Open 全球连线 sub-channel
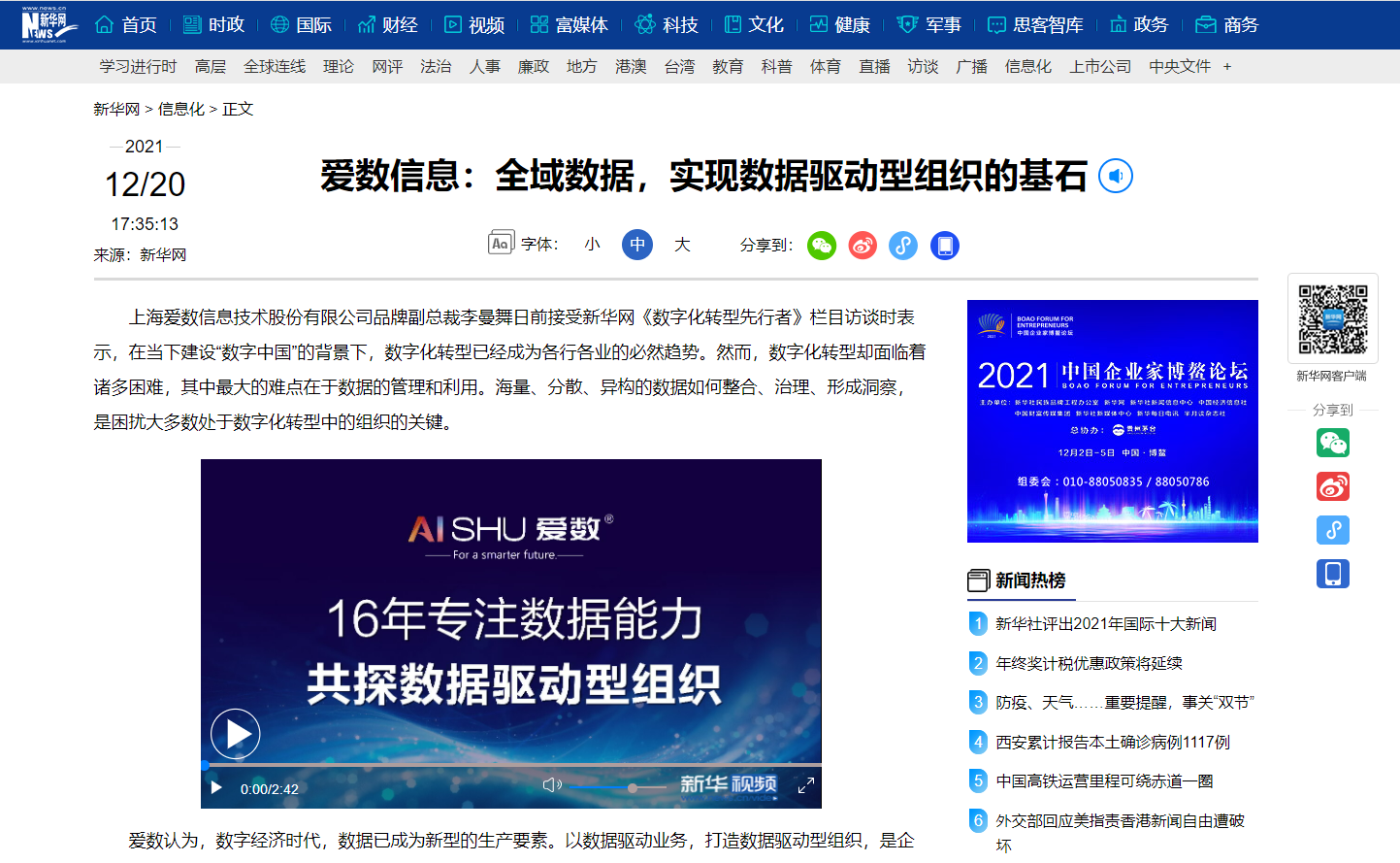 click(275, 67)
